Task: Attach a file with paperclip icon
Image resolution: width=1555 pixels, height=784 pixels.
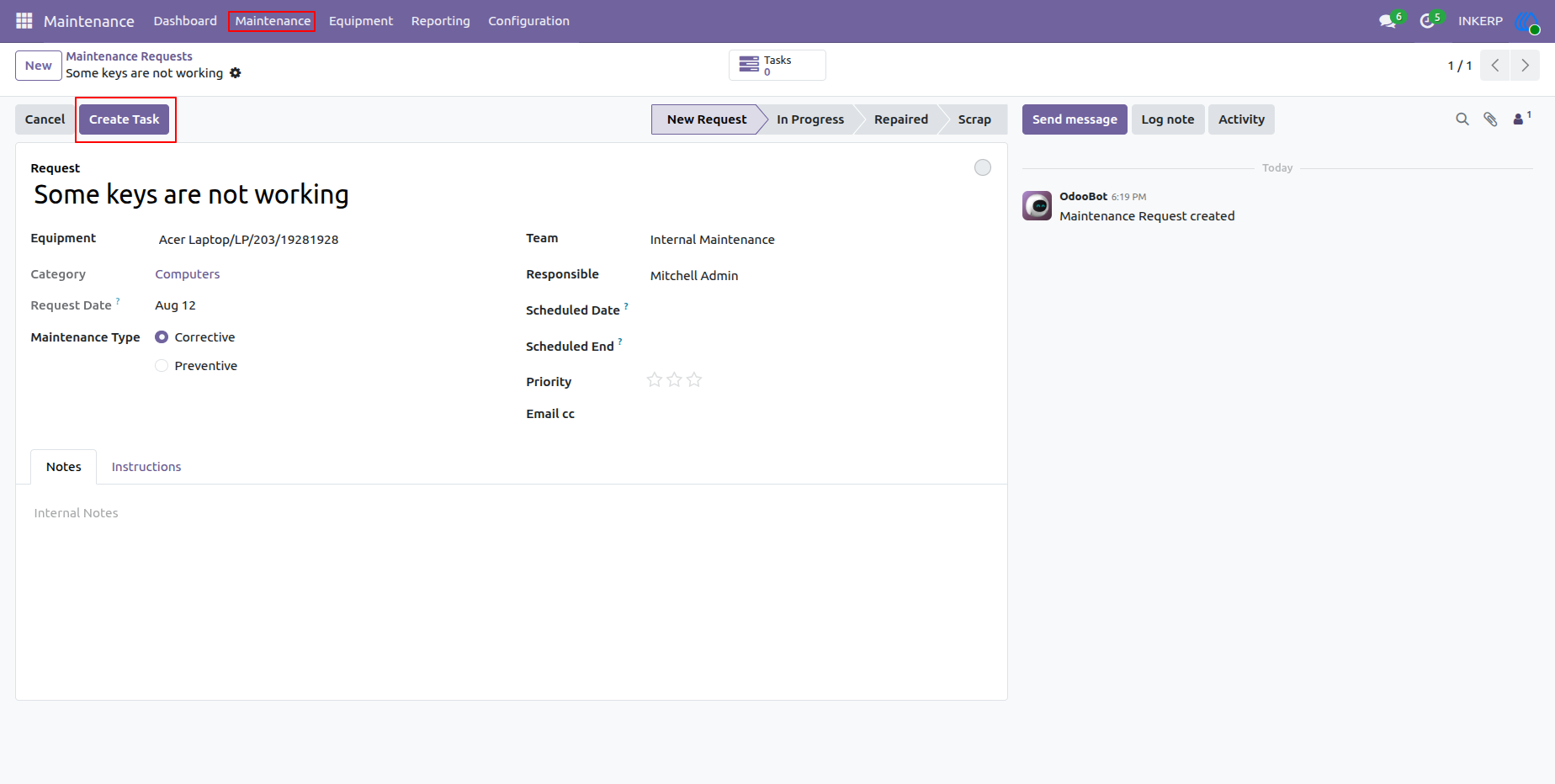Action: [x=1490, y=119]
